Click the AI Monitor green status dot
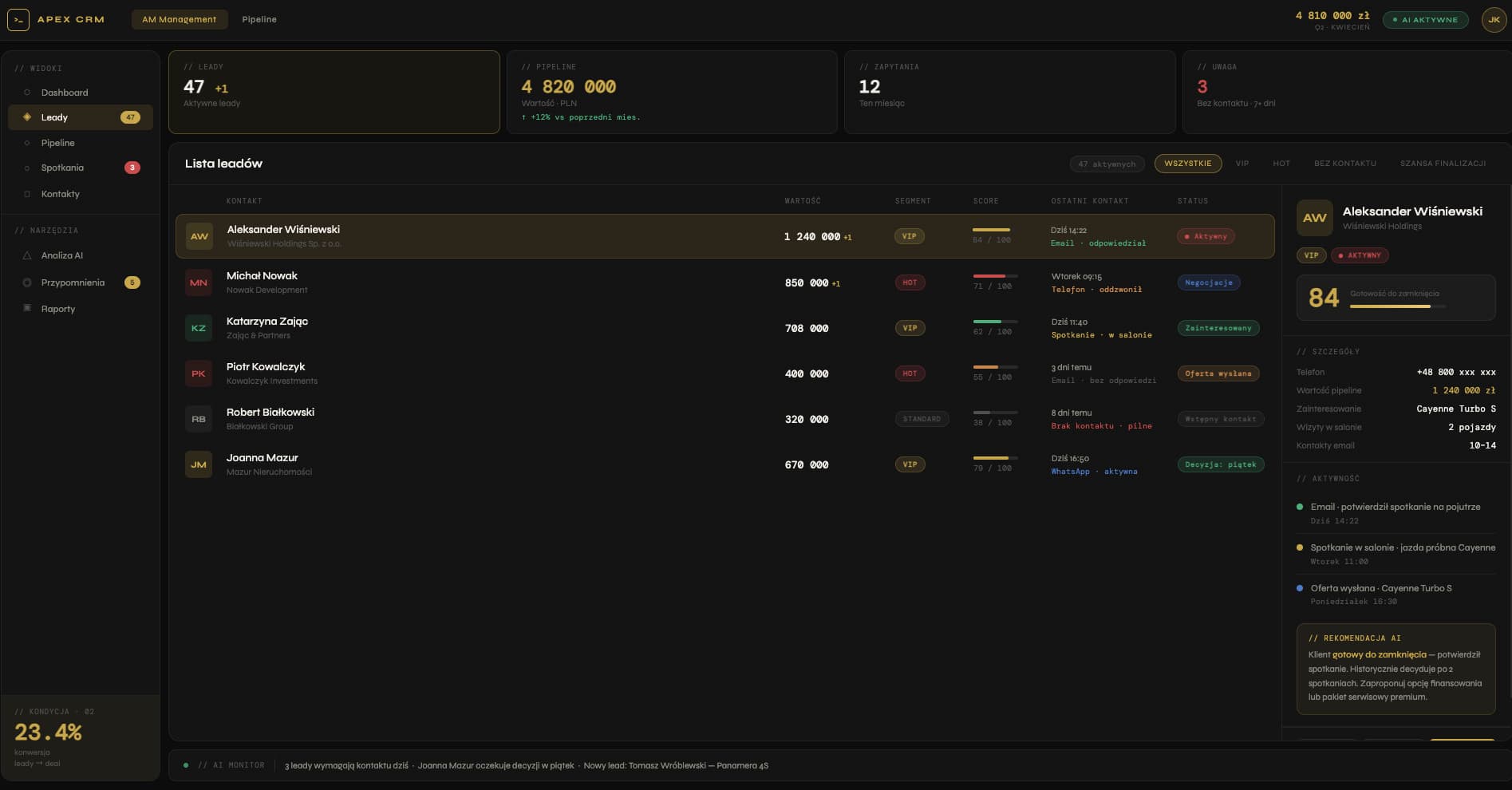1512x790 pixels. pos(186,765)
